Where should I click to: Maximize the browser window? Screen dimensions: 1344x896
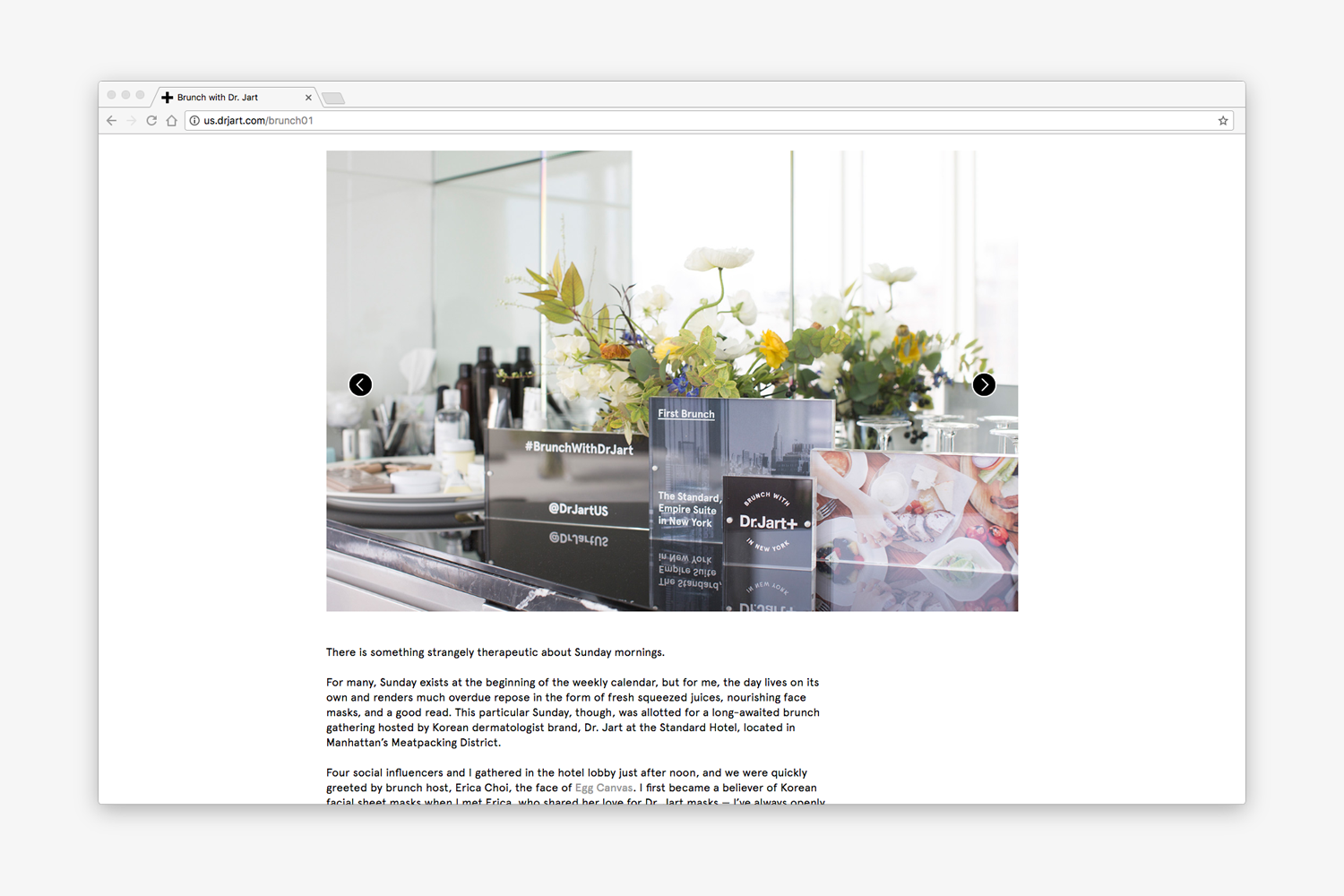tap(141, 95)
